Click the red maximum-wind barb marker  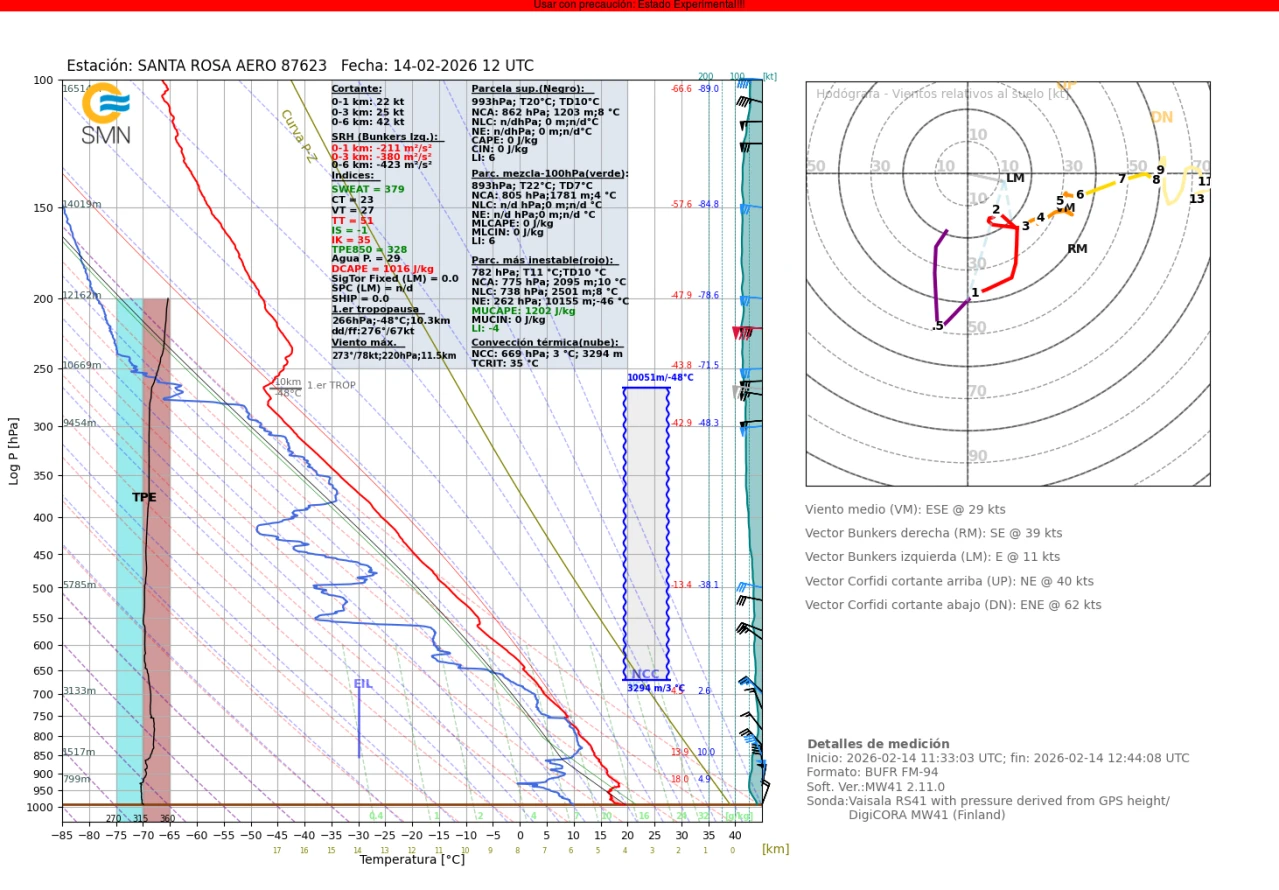pos(745,333)
